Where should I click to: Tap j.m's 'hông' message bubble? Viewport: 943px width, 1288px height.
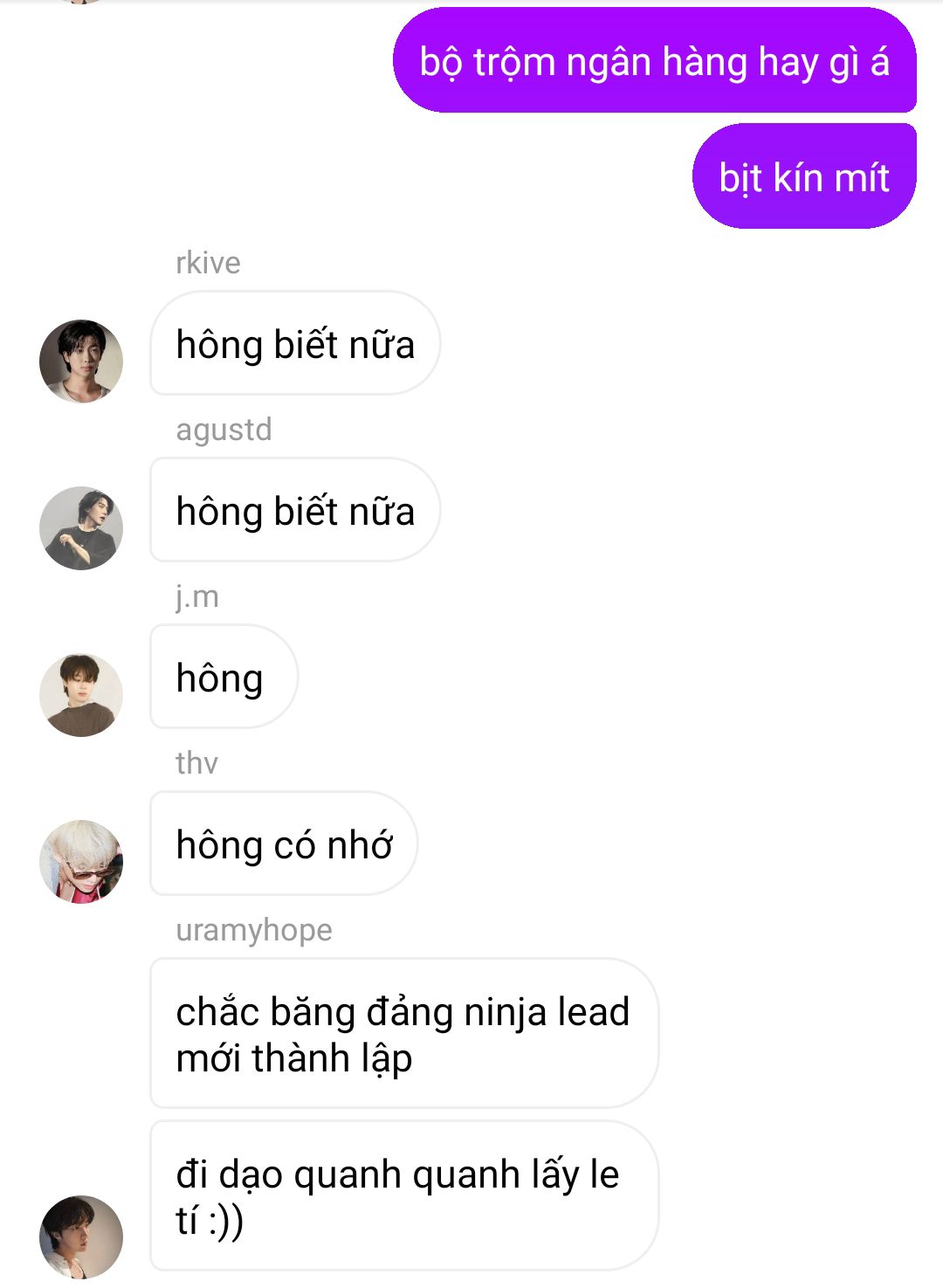(x=224, y=677)
